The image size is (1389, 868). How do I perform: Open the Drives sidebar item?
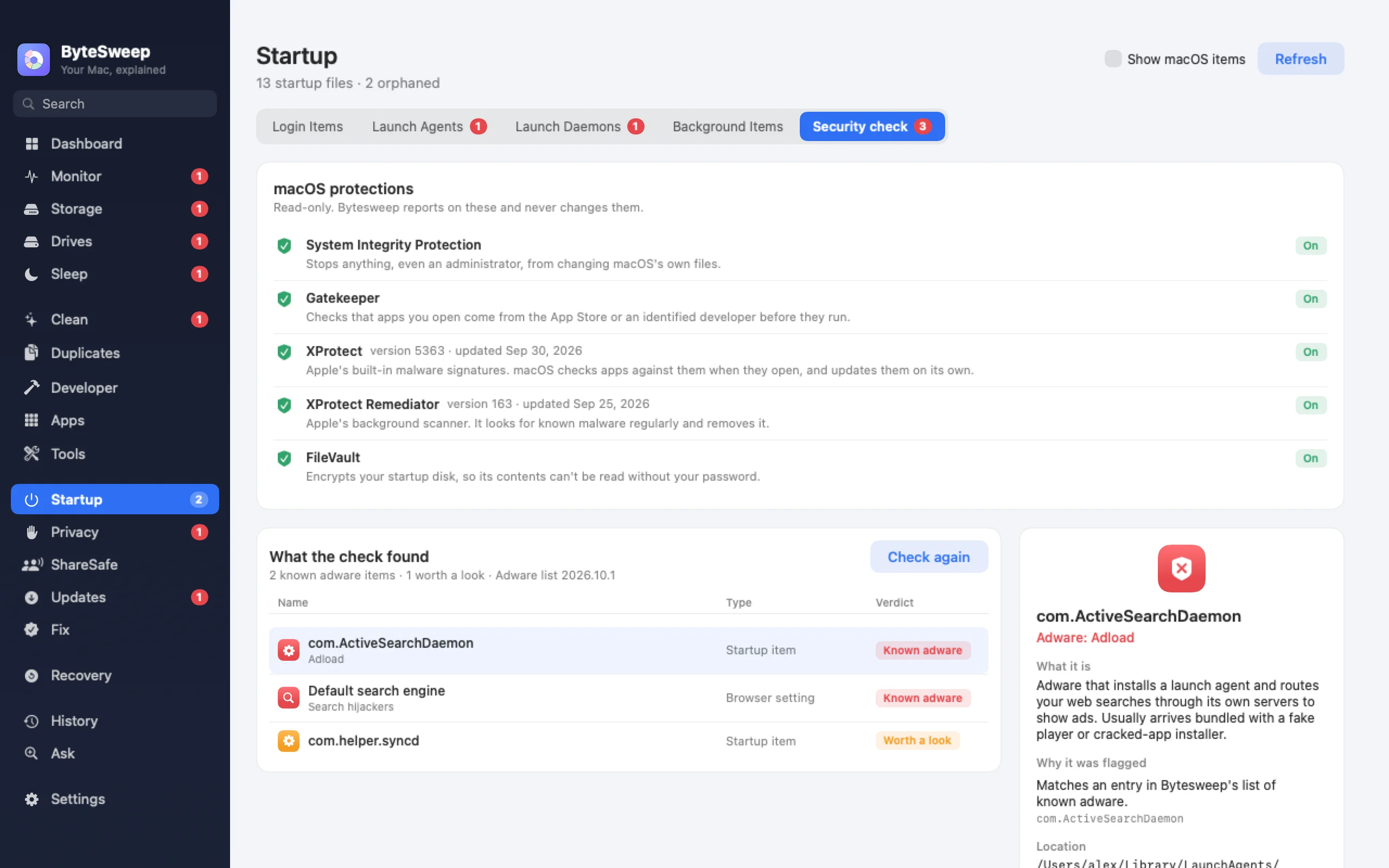click(x=115, y=241)
